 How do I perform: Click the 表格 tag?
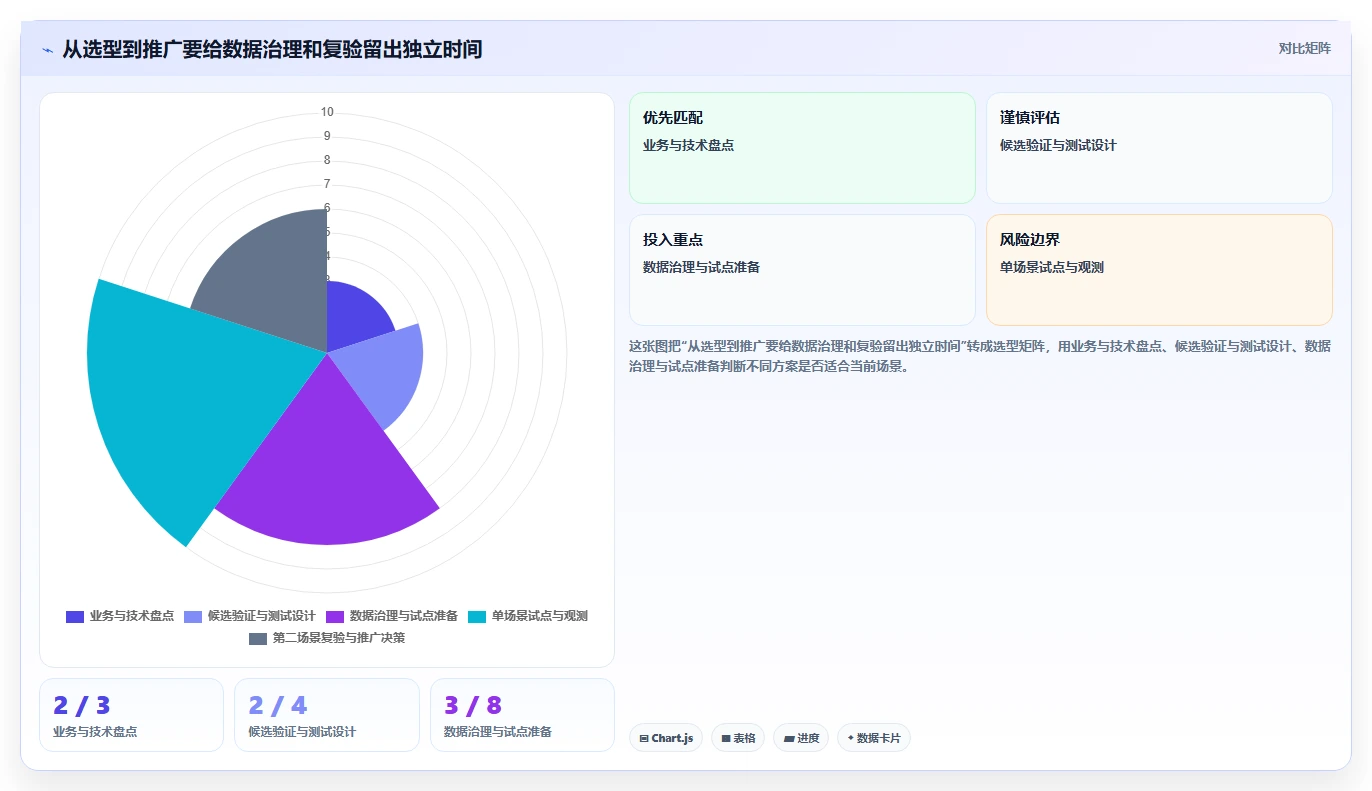pos(738,738)
